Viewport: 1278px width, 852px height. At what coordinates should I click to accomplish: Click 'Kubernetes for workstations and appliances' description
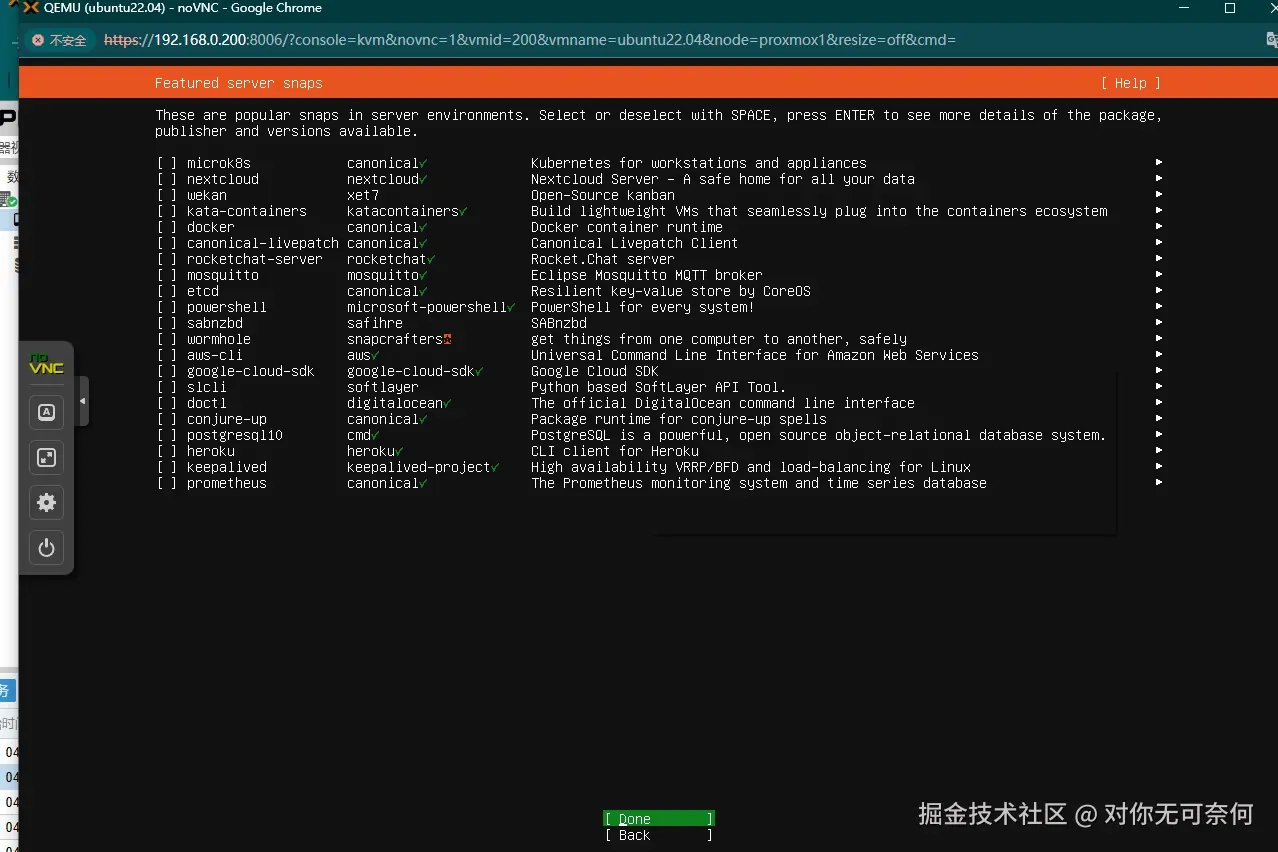coord(699,163)
